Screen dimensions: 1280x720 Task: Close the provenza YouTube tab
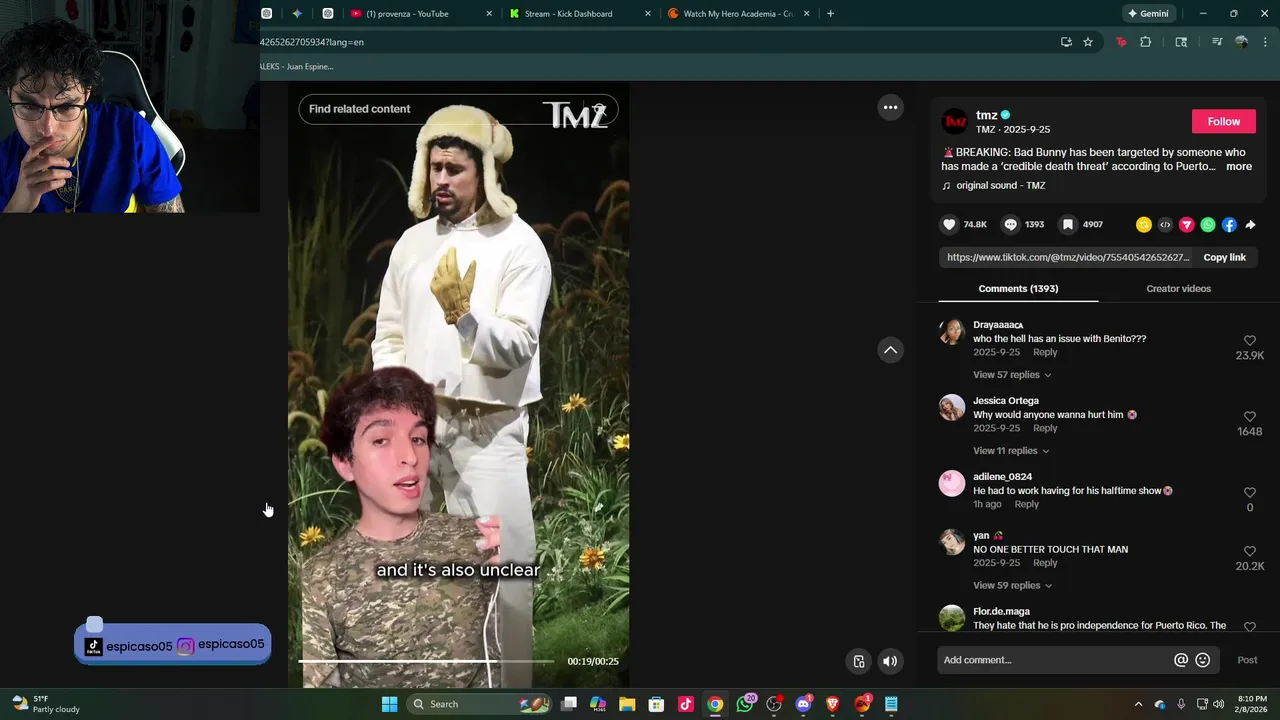[489, 14]
